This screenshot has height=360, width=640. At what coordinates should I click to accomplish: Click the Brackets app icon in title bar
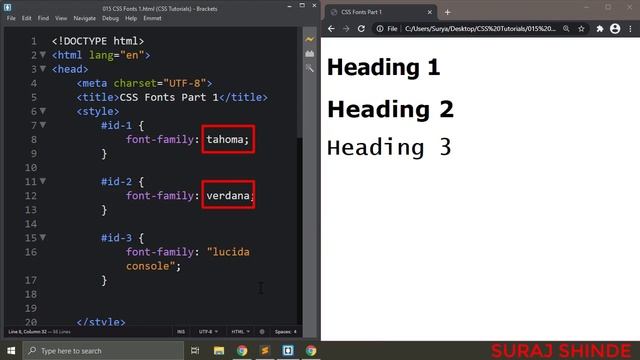point(7,7)
